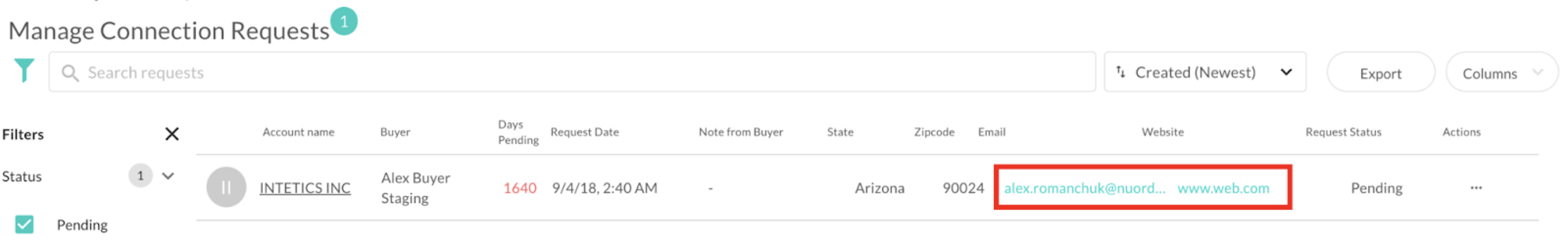Click the sort arrows icon beside Created (Newest)
Image resolution: width=1568 pixels, height=249 pixels.
tap(1120, 72)
